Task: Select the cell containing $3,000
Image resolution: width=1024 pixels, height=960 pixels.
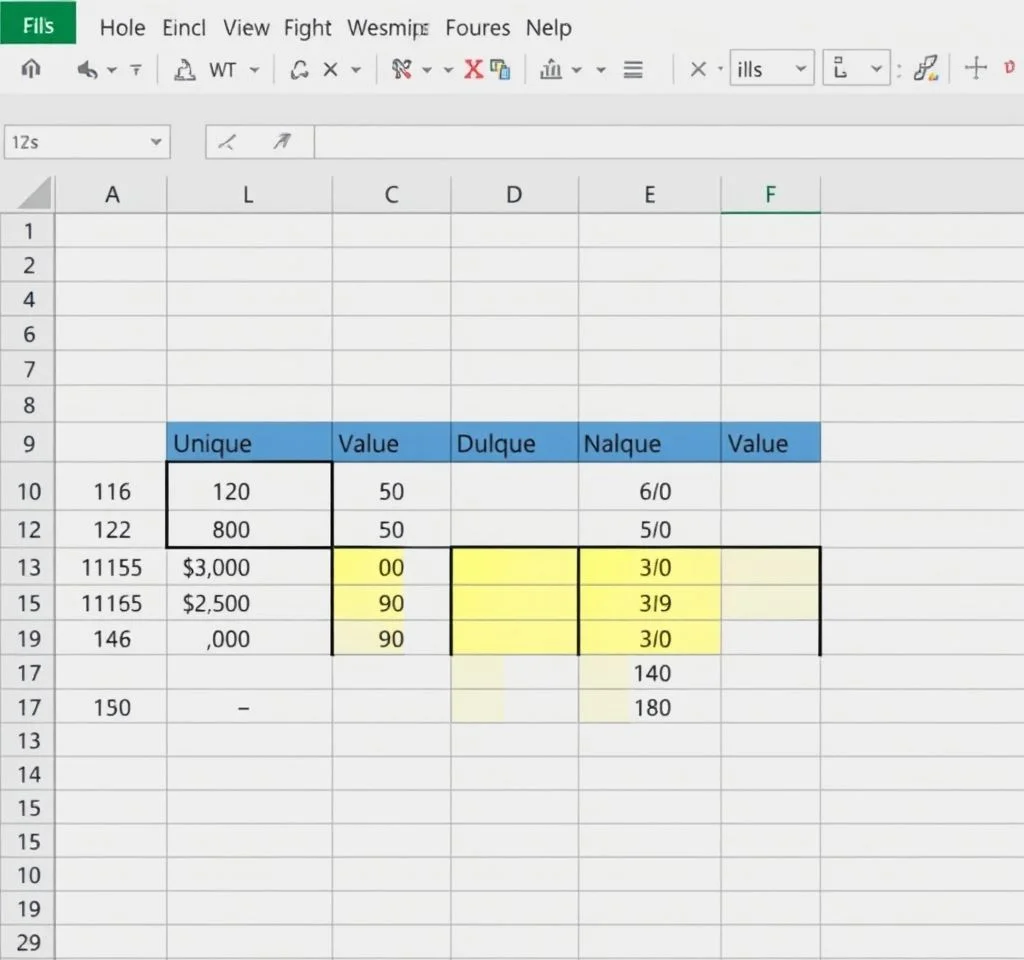Action: [248, 568]
